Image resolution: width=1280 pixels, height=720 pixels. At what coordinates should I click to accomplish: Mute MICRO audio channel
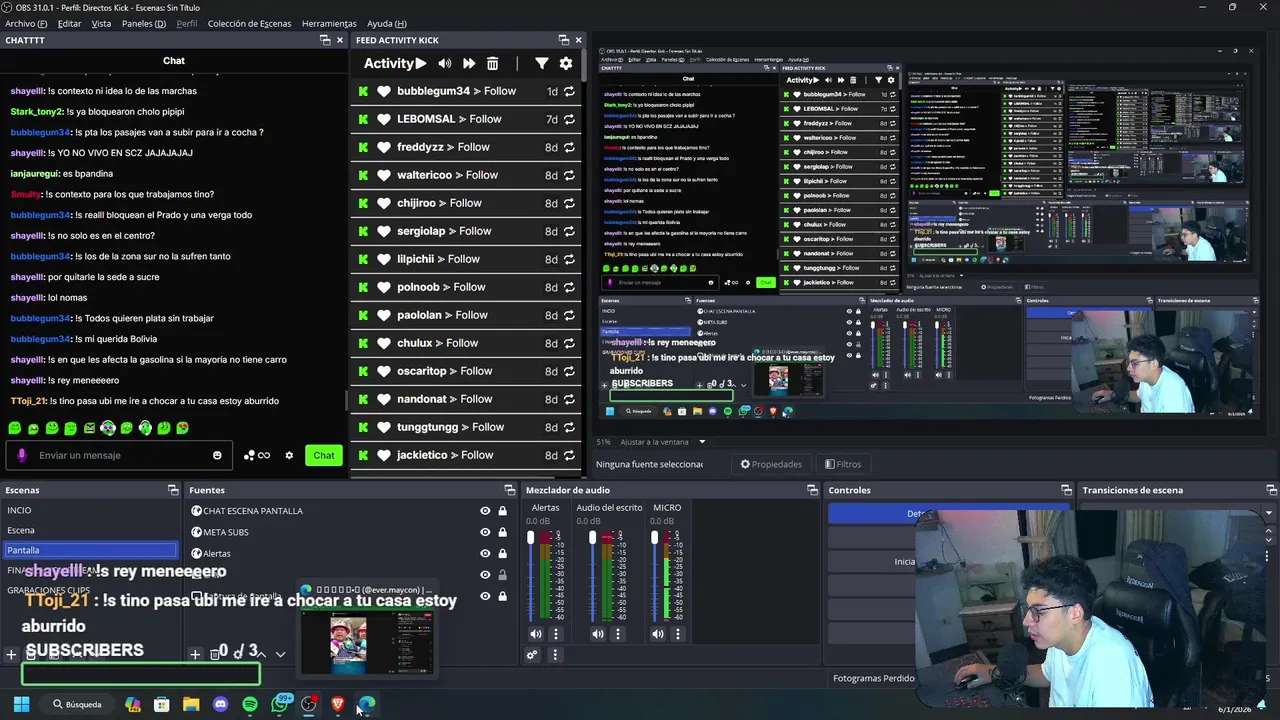pyautogui.click(x=660, y=634)
